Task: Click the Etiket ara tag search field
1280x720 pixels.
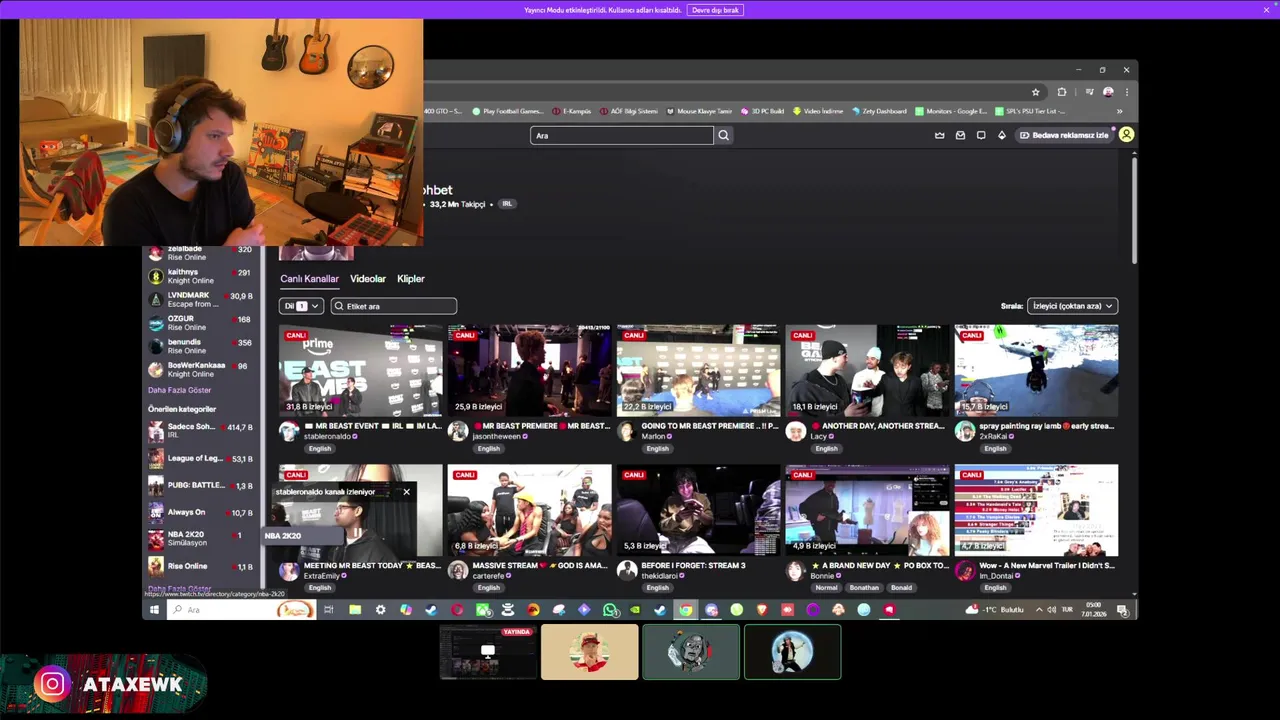Action: click(x=394, y=306)
